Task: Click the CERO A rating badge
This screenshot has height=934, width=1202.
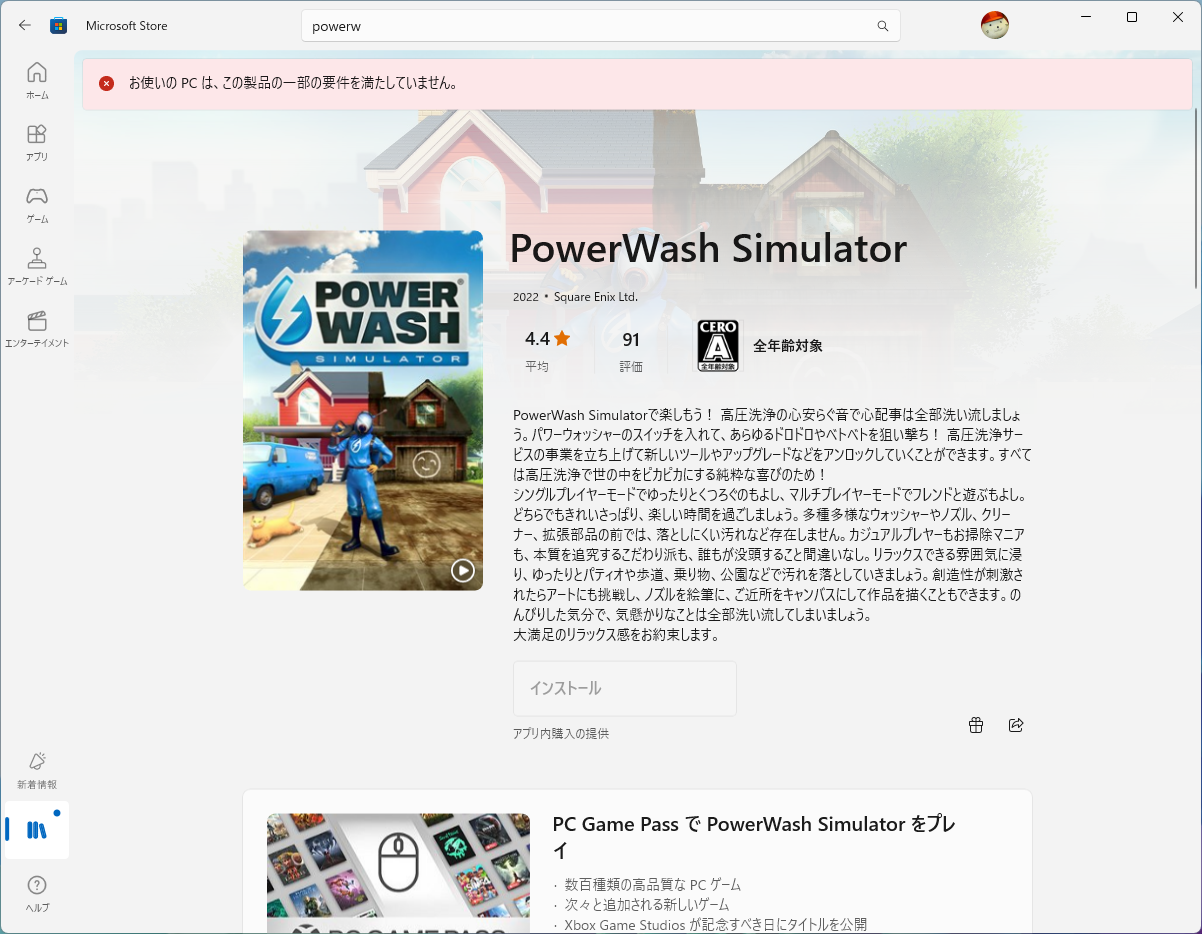Action: pyautogui.click(x=717, y=345)
